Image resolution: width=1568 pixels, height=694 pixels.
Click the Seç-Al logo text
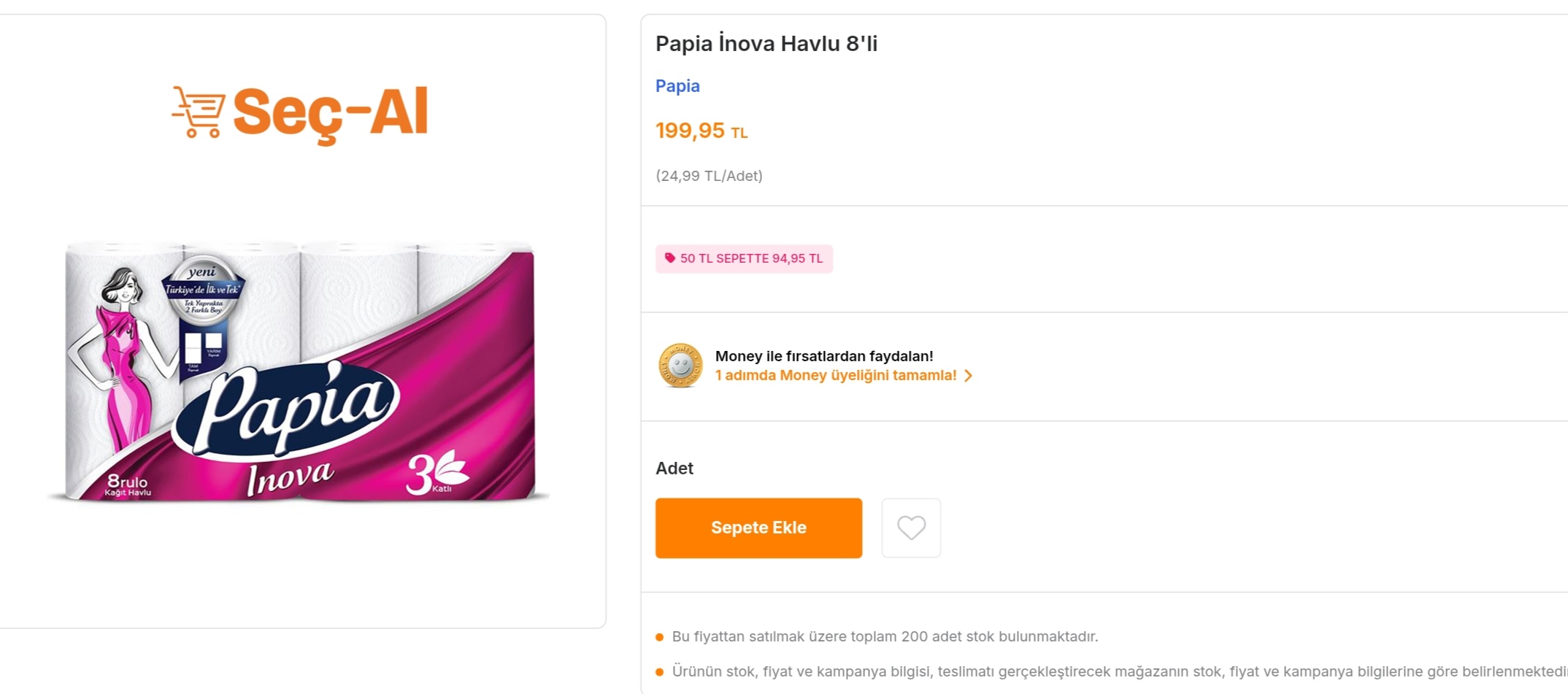click(x=332, y=109)
